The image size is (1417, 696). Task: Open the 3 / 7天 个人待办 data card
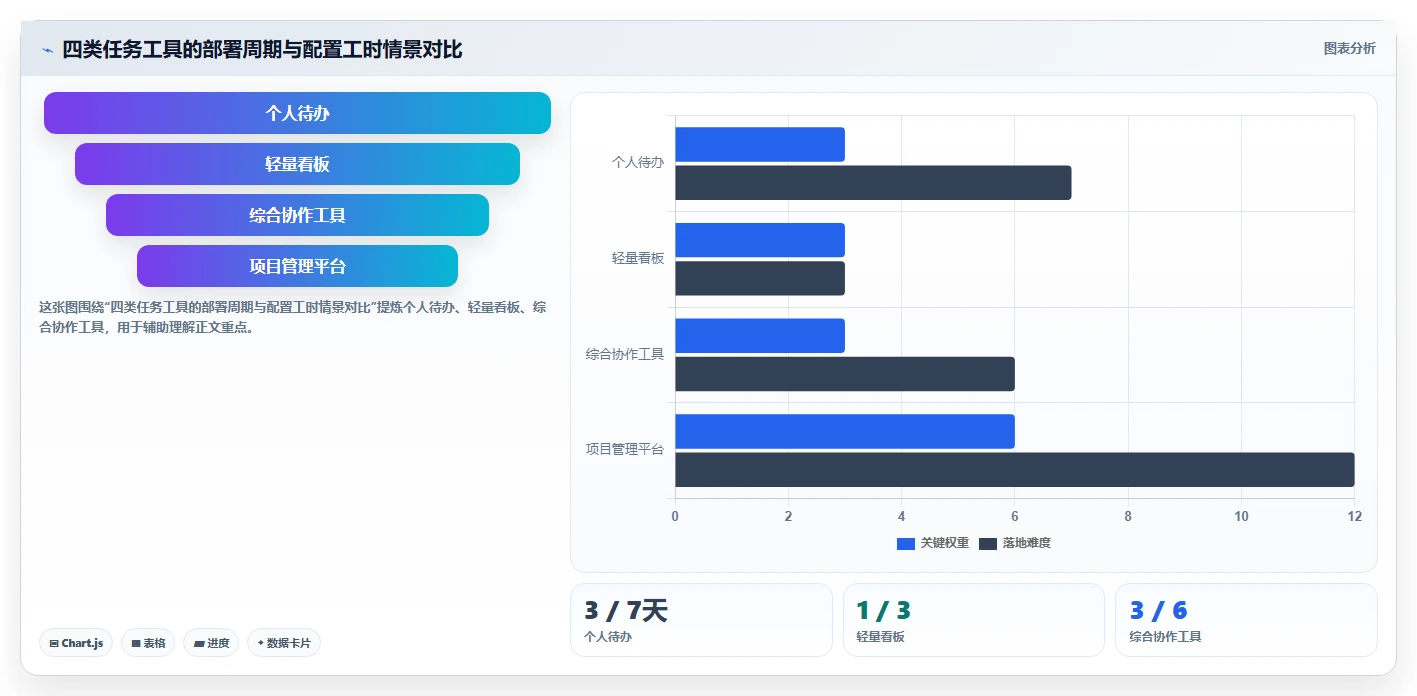(x=701, y=620)
